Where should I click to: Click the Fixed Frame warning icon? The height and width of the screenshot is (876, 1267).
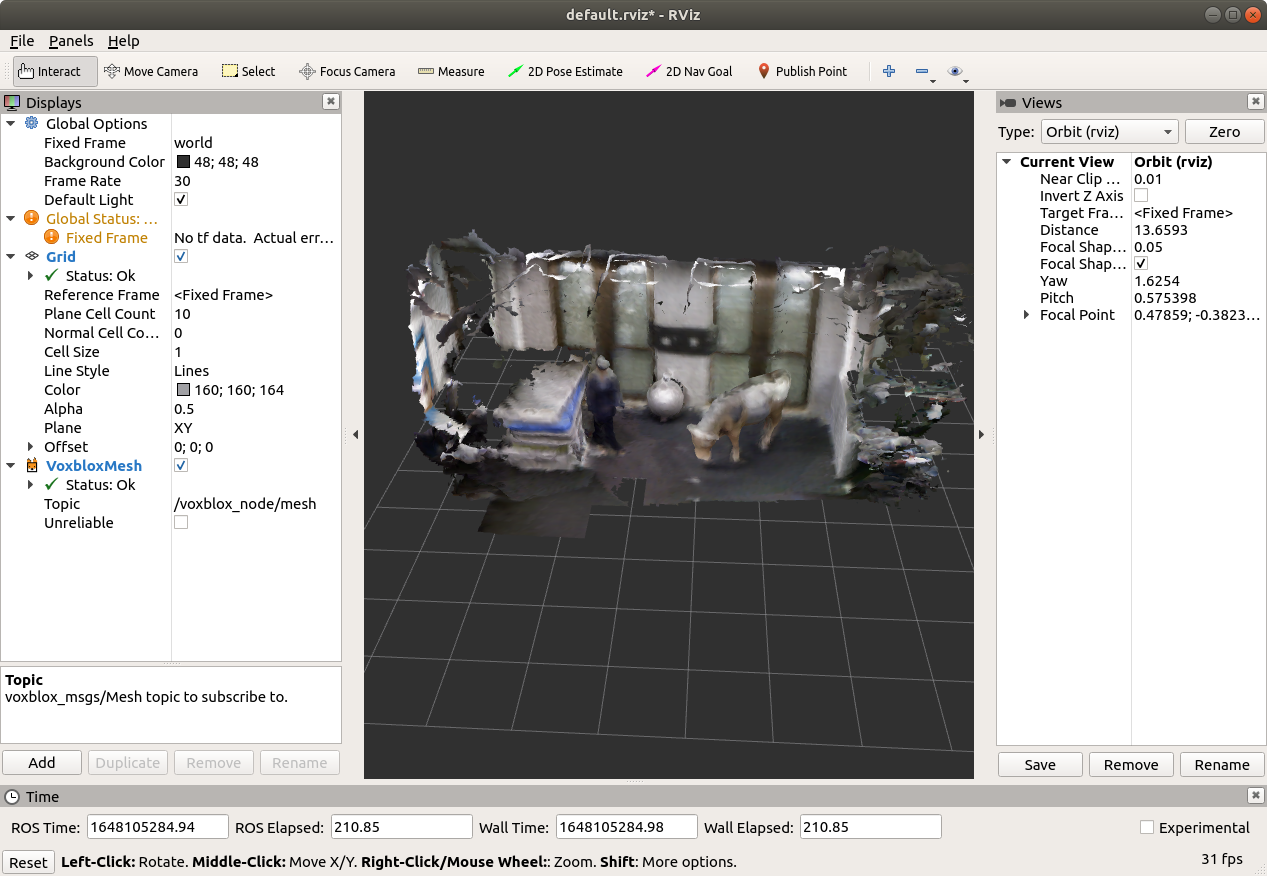52,237
